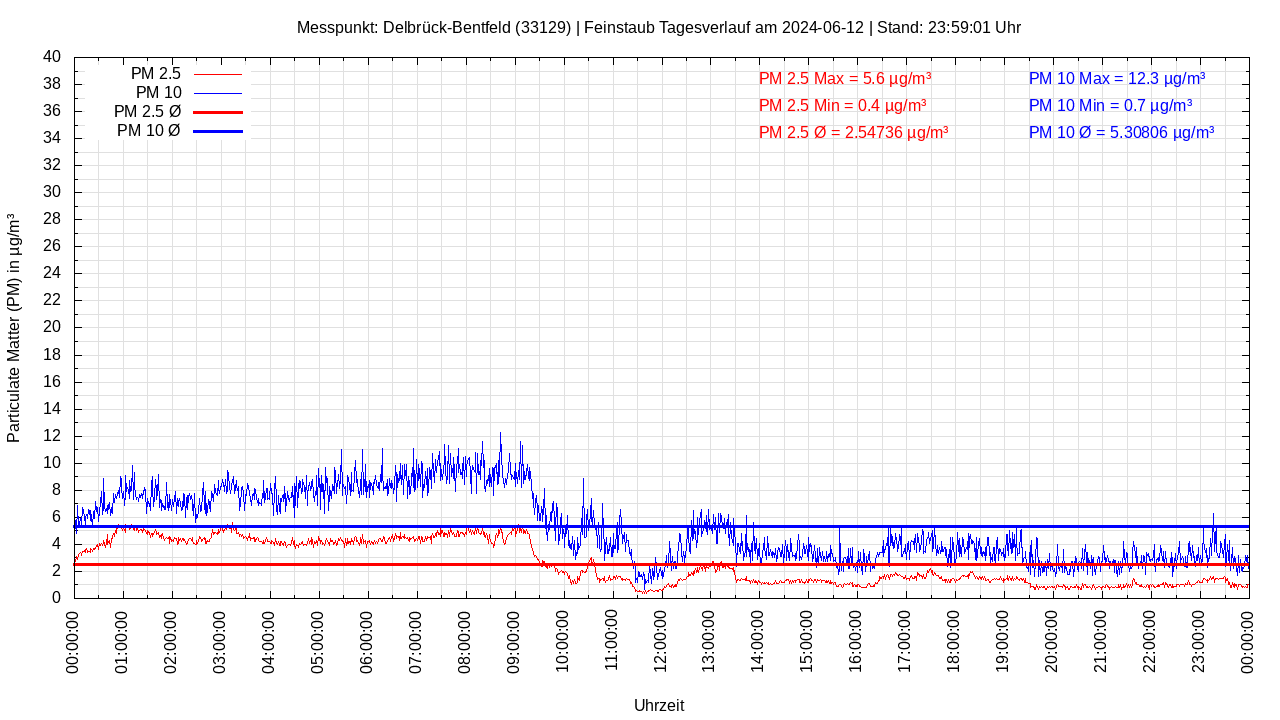Click the 20 value on y-axis
This screenshot has height=720, width=1280.
52,327
